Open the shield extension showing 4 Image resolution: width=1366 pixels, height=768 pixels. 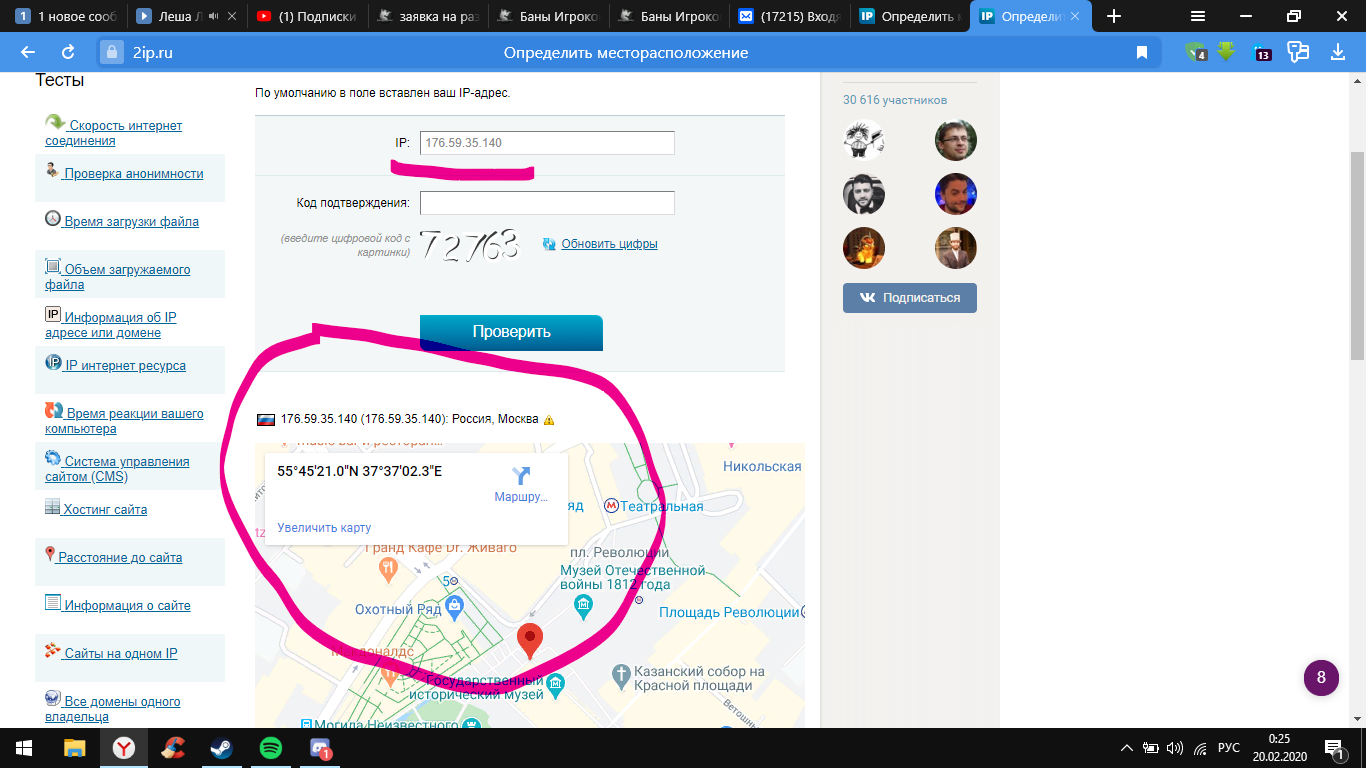tap(1195, 52)
